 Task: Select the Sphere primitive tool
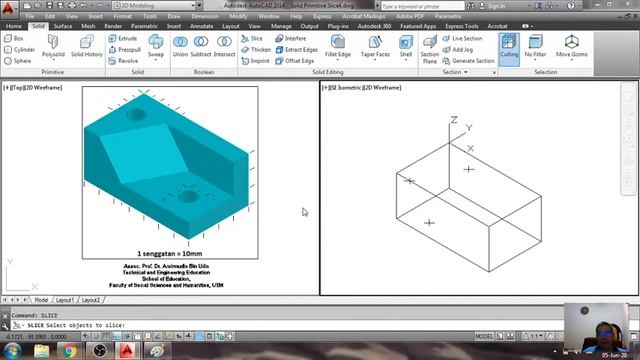[18, 61]
